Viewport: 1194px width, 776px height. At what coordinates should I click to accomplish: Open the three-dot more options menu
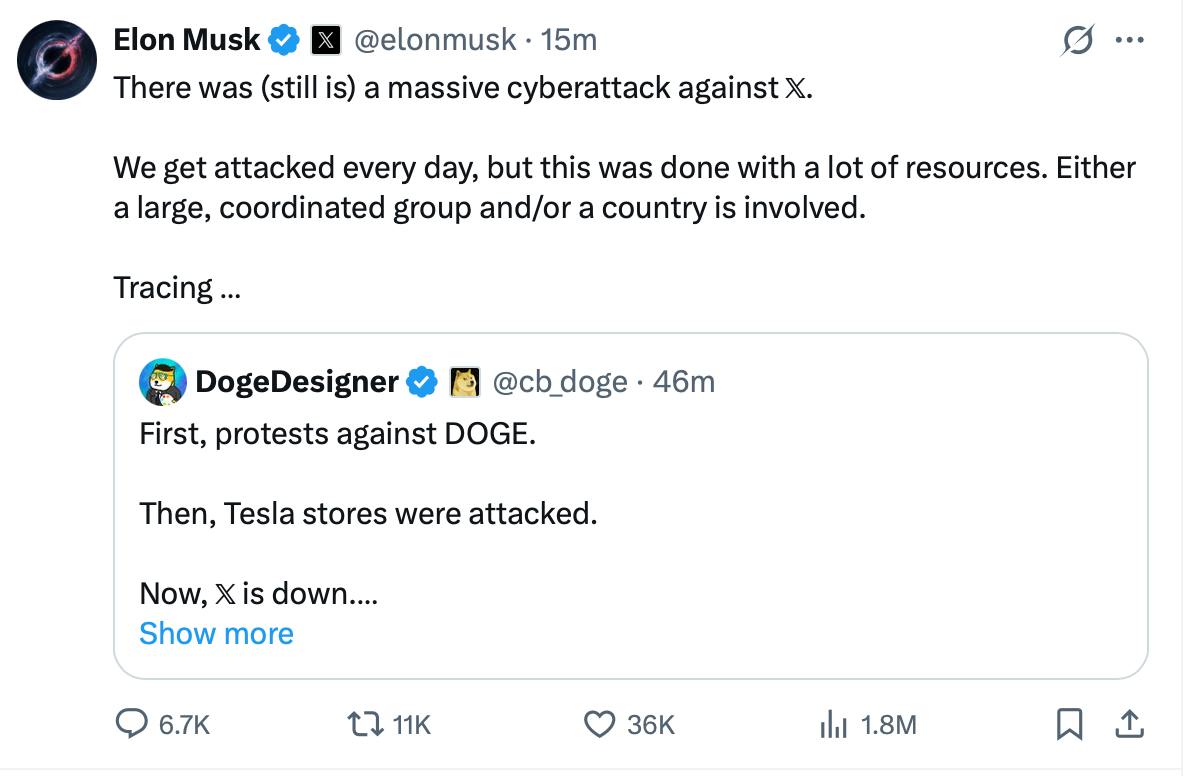click(x=1129, y=41)
